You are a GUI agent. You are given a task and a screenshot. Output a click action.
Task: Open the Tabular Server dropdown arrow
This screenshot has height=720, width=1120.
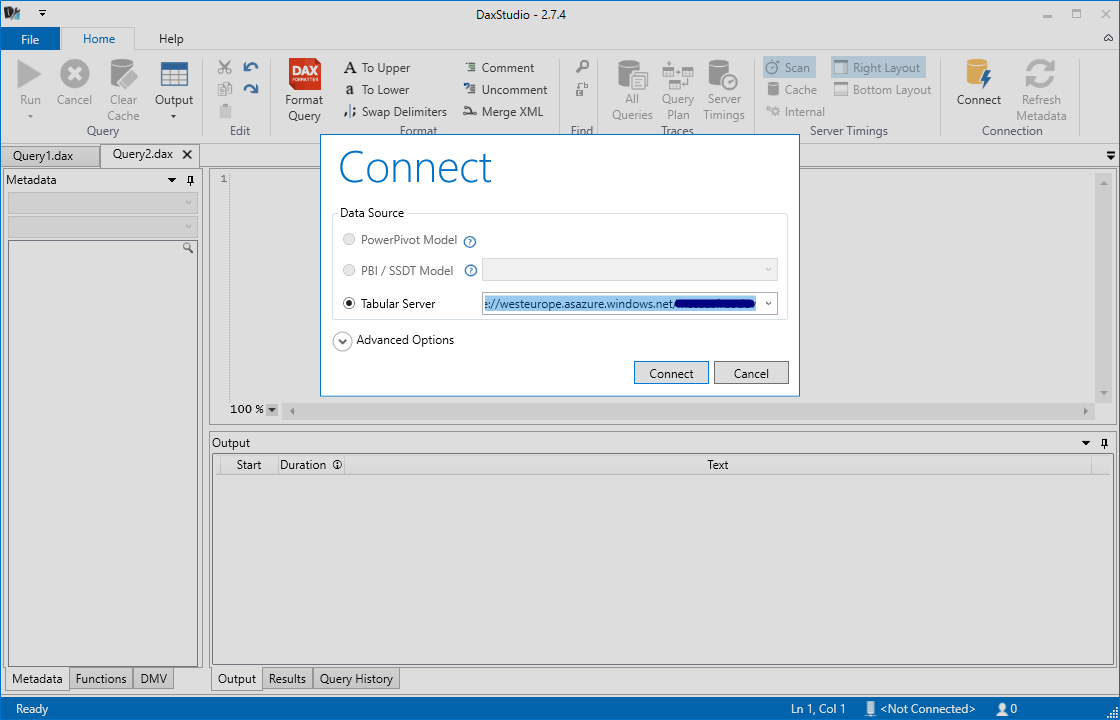pos(769,304)
